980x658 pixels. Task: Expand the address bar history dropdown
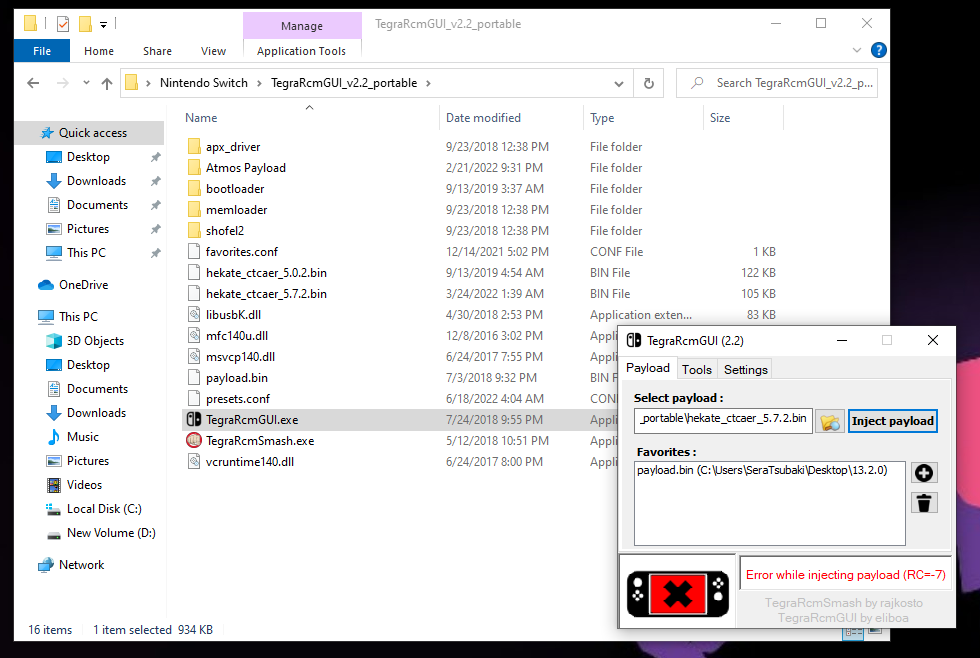click(619, 83)
